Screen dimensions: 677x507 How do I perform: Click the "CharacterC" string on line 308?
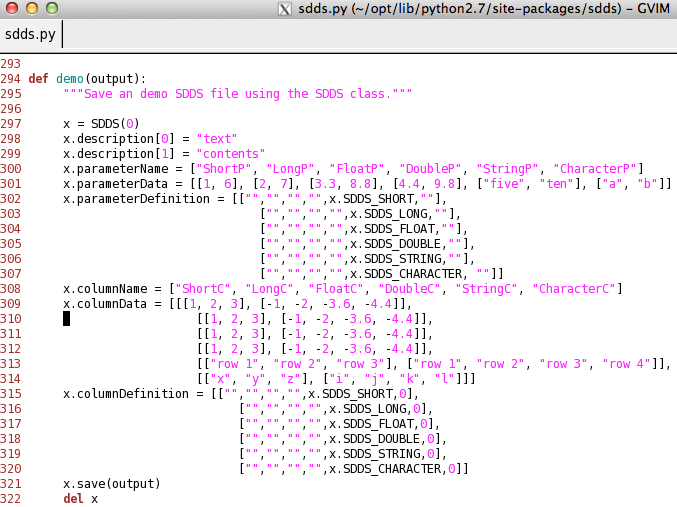(x=575, y=289)
